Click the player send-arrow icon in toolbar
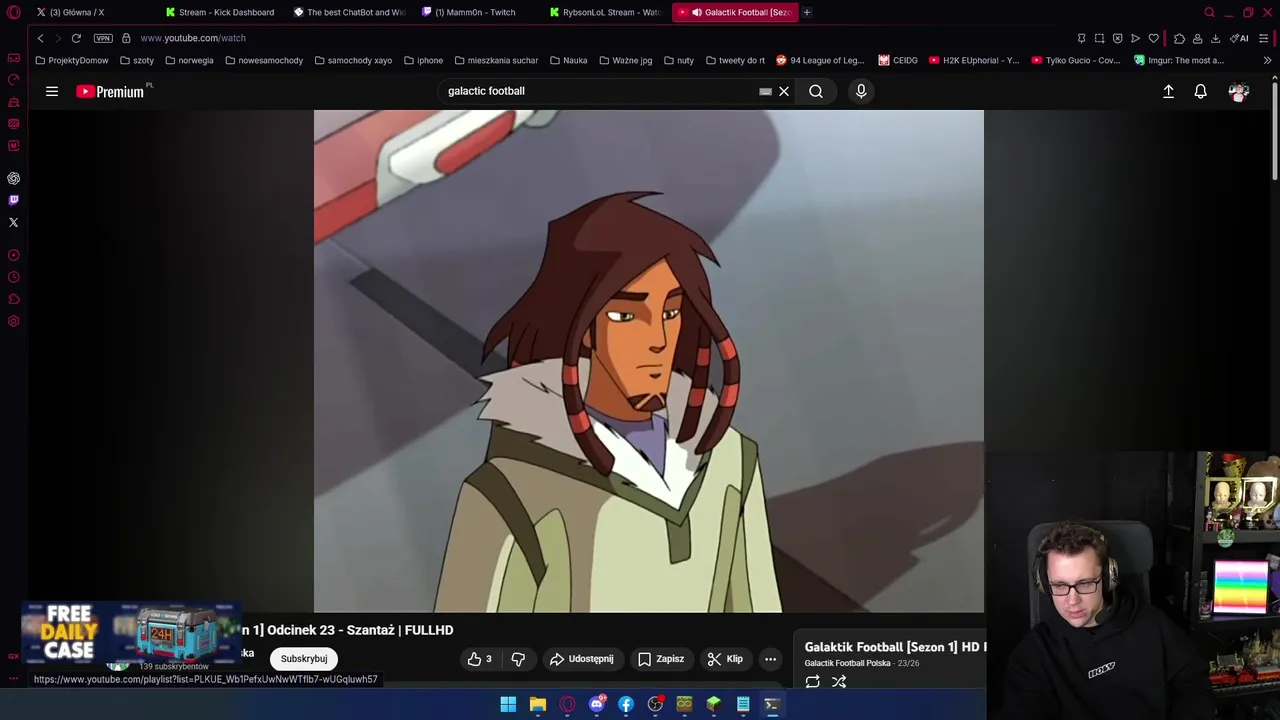1280x720 pixels. coord(1135,38)
